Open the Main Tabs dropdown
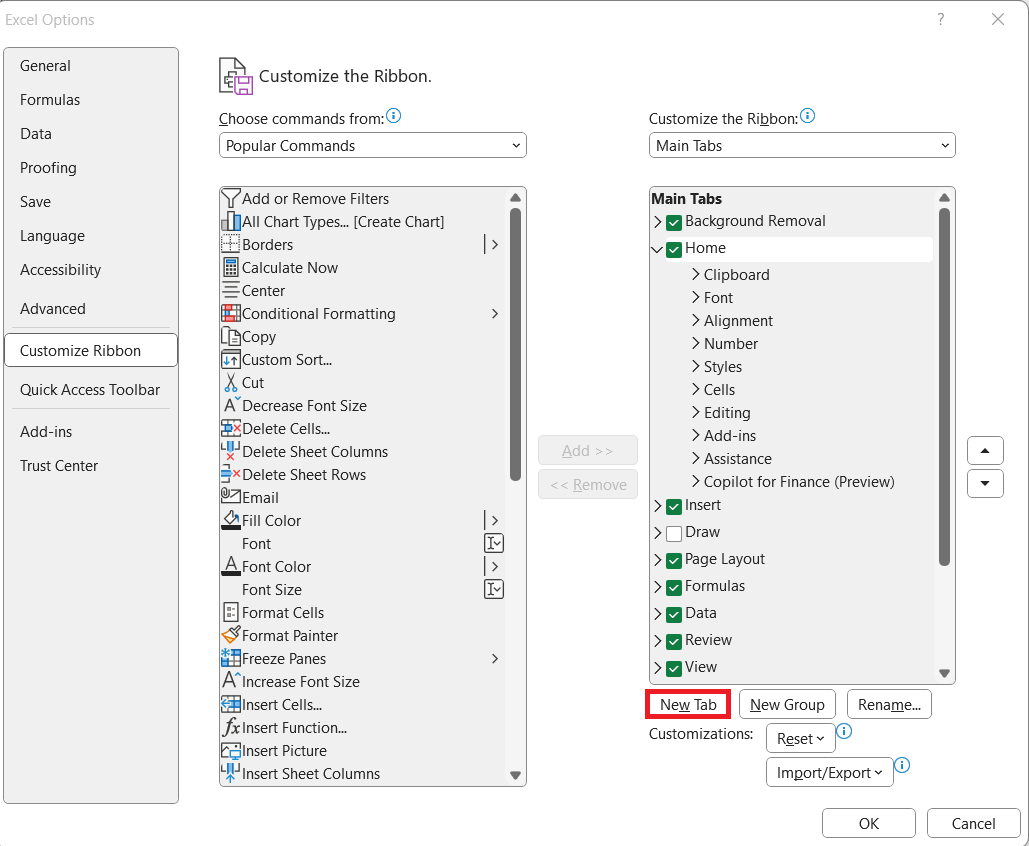 click(x=802, y=146)
